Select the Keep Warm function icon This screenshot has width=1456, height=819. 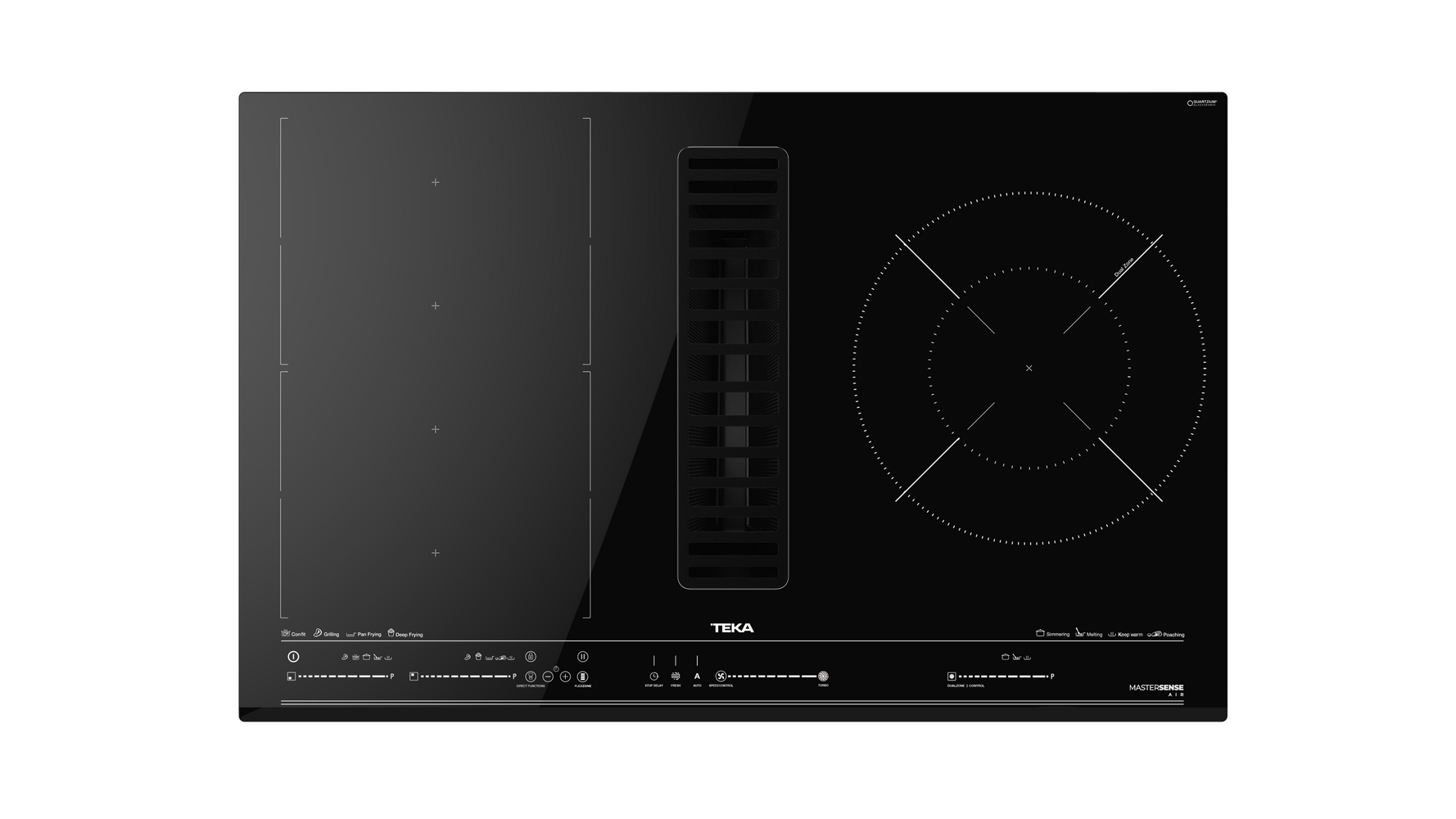[1112, 633]
